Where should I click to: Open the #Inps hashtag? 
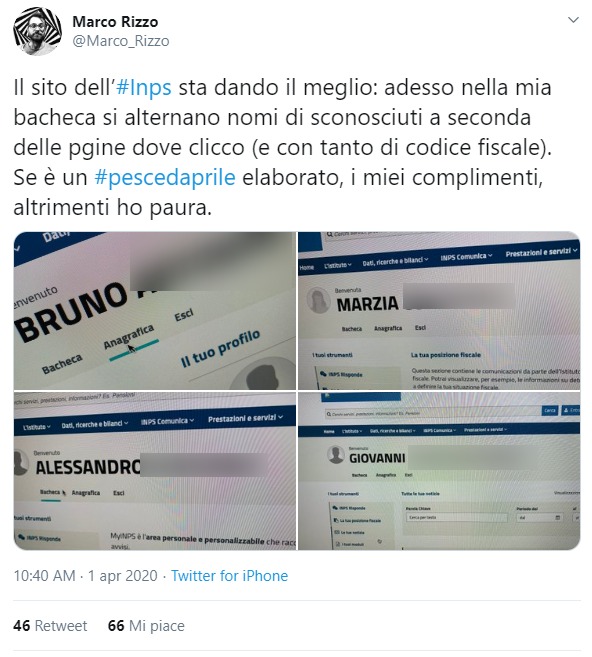143,88
